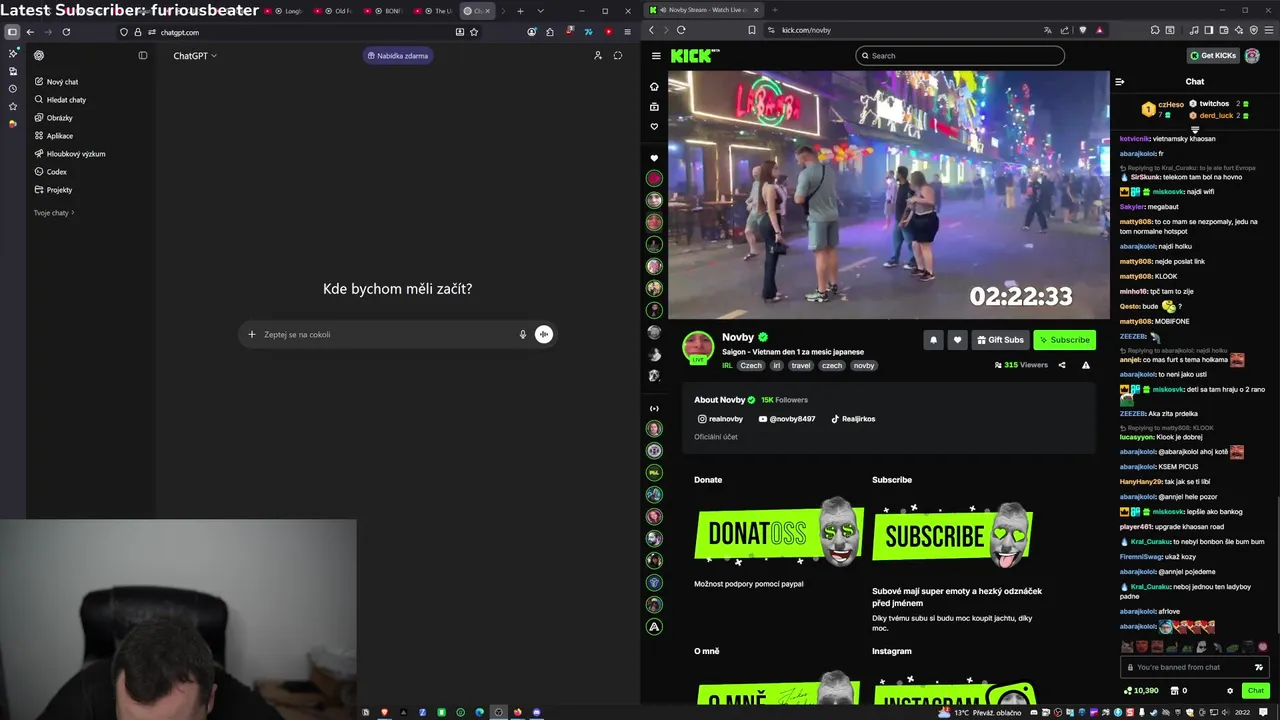The height and width of the screenshot is (720, 1280).
Task: Click the Get KICKs button
Action: pyautogui.click(x=1212, y=56)
